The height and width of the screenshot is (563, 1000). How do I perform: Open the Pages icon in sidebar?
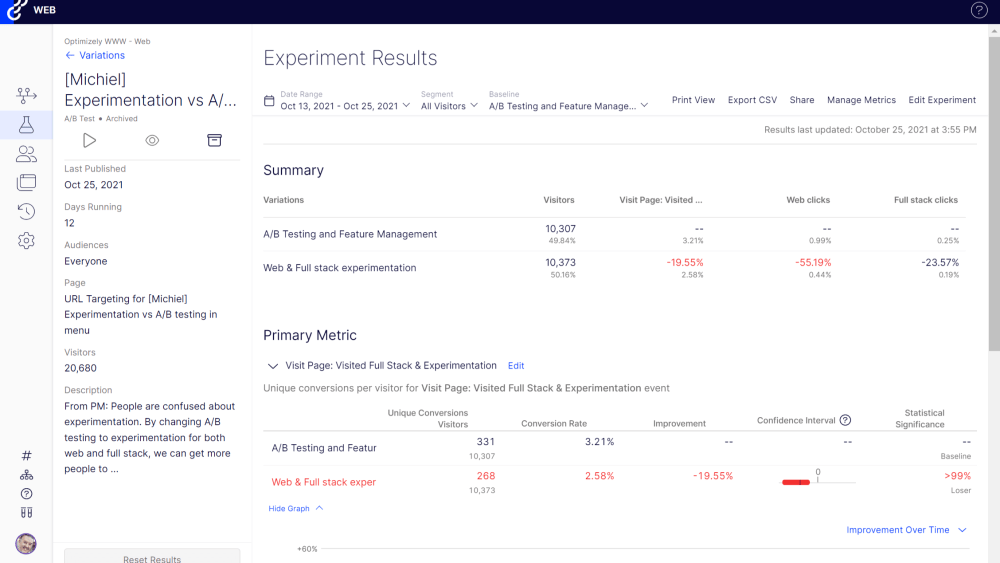[26, 182]
